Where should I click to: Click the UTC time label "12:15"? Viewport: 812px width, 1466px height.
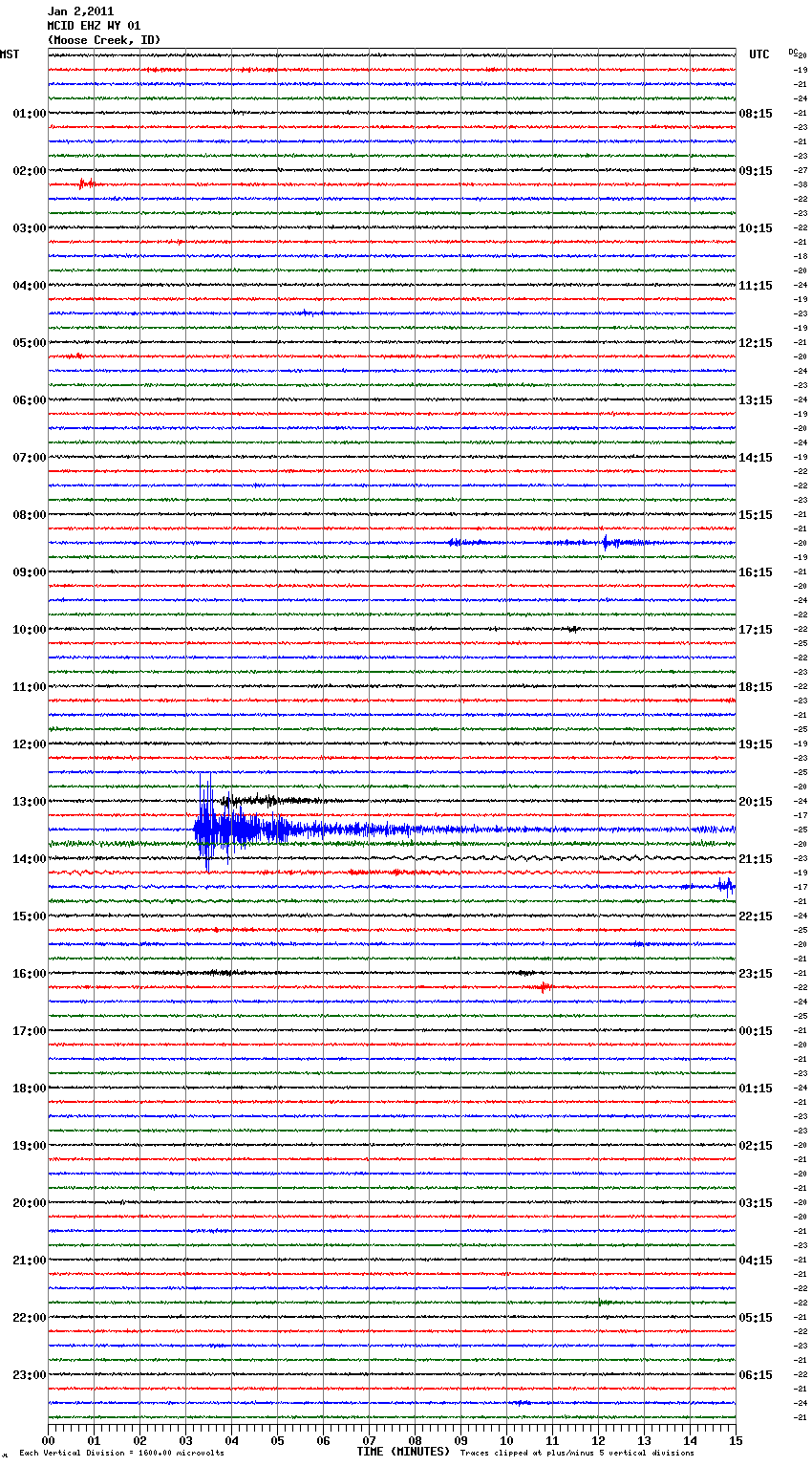coord(756,343)
